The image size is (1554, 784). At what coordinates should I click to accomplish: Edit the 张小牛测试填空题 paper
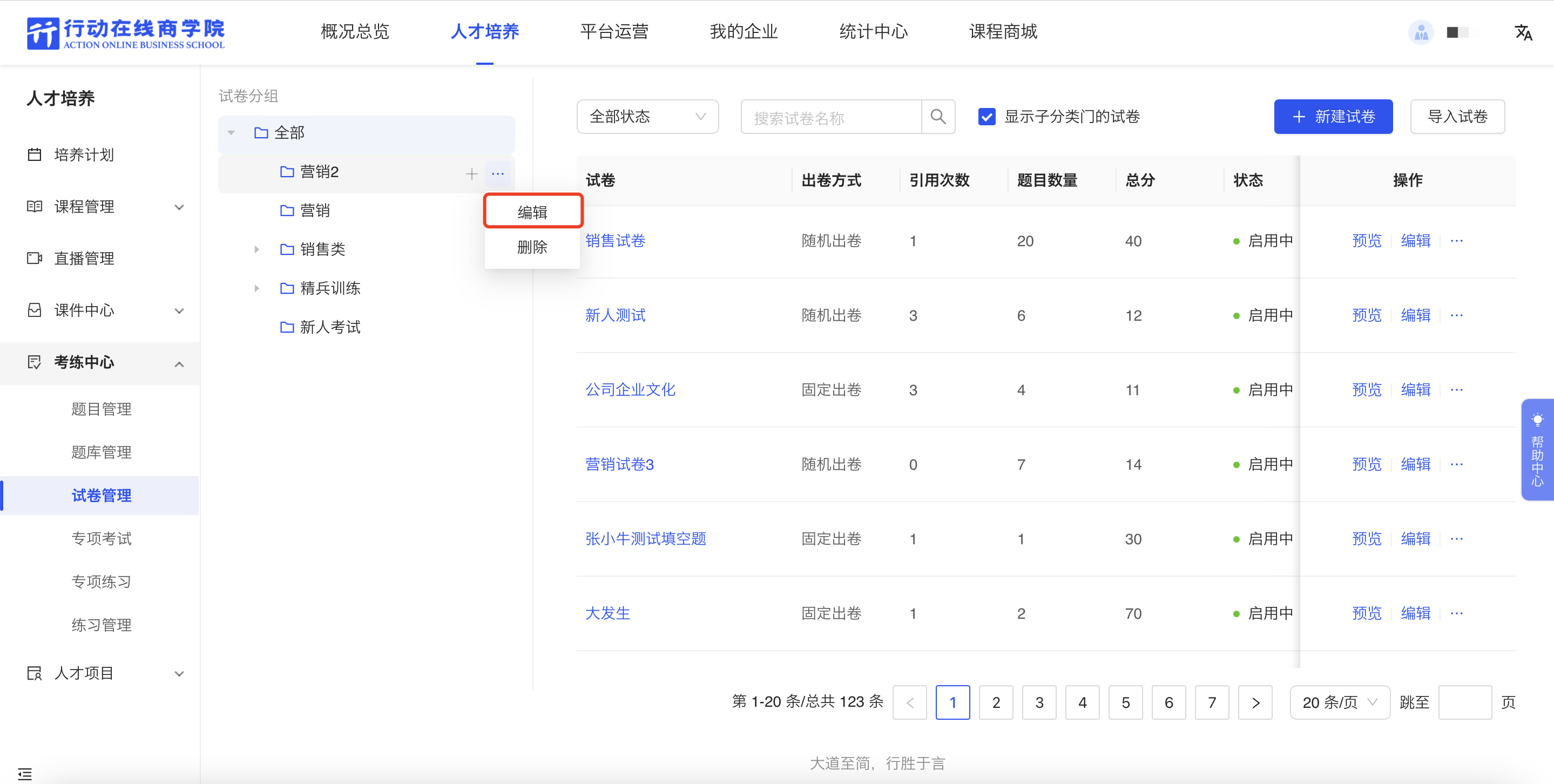[x=1415, y=538]
